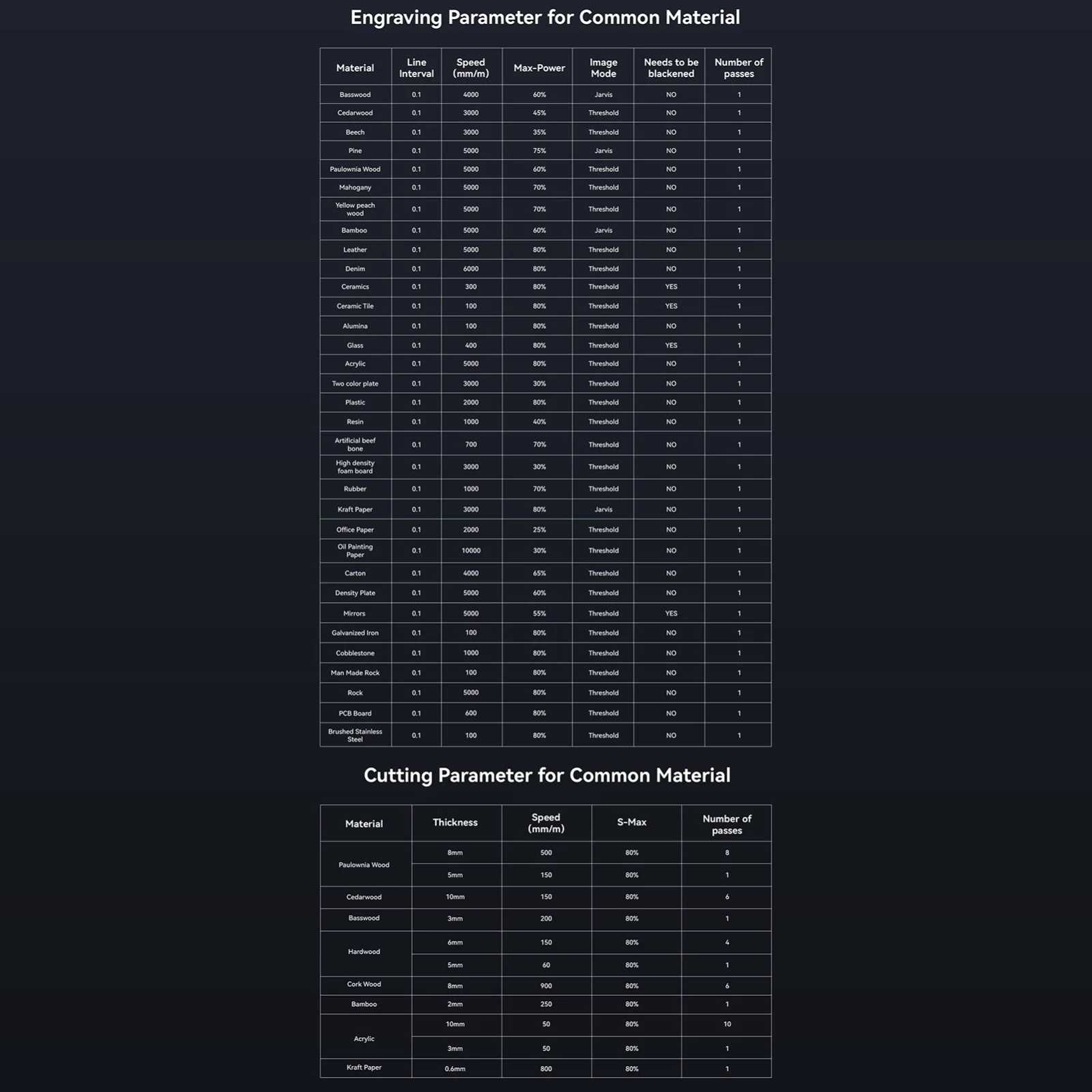Screen dimensions: 1092x1092
Task: Click the 'Glass' material cell
Action: coord(355,346)
